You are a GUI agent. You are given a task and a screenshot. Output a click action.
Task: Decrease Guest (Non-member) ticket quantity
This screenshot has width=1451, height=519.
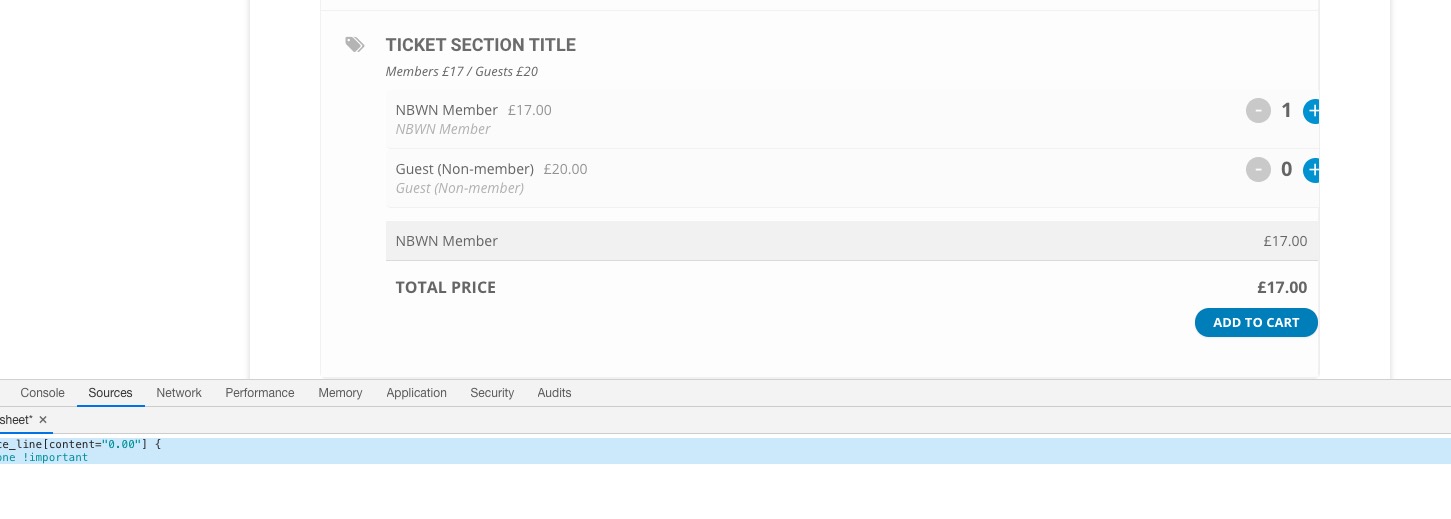(x=1258, y=170)
